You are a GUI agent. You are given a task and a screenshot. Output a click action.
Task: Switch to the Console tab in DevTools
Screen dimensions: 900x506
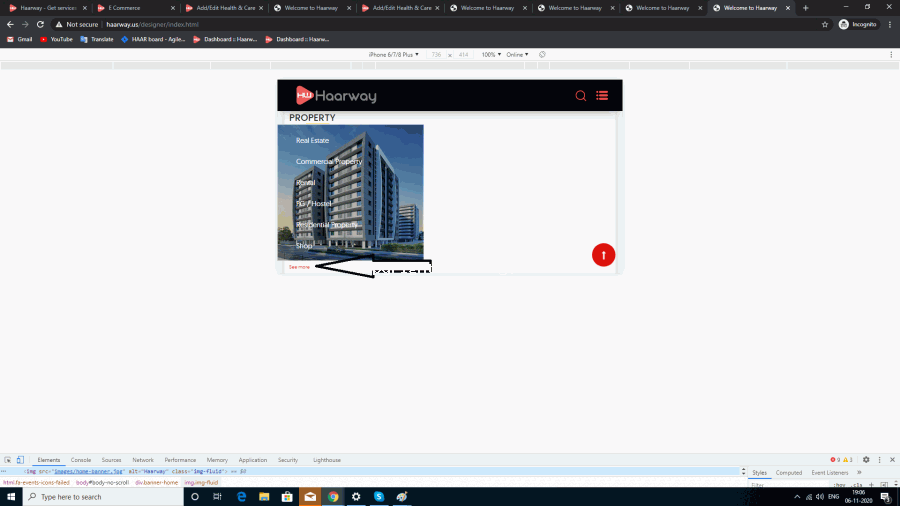click(x=81, y=460)
